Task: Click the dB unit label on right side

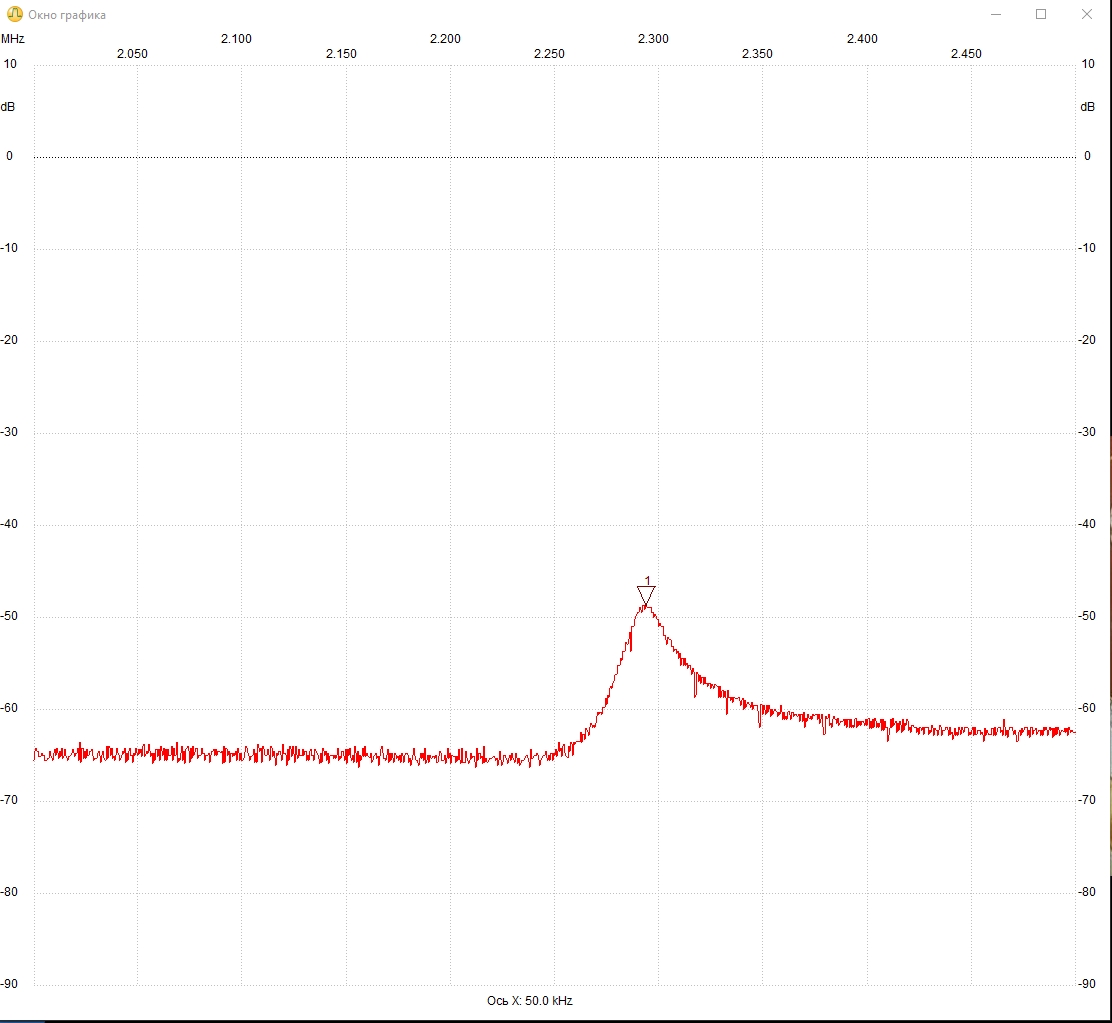Action: pyautogui.click(x=1087, y=107)
